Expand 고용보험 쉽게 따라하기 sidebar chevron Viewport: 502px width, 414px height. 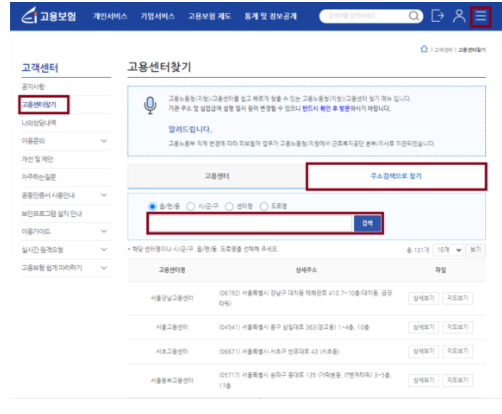104,268
